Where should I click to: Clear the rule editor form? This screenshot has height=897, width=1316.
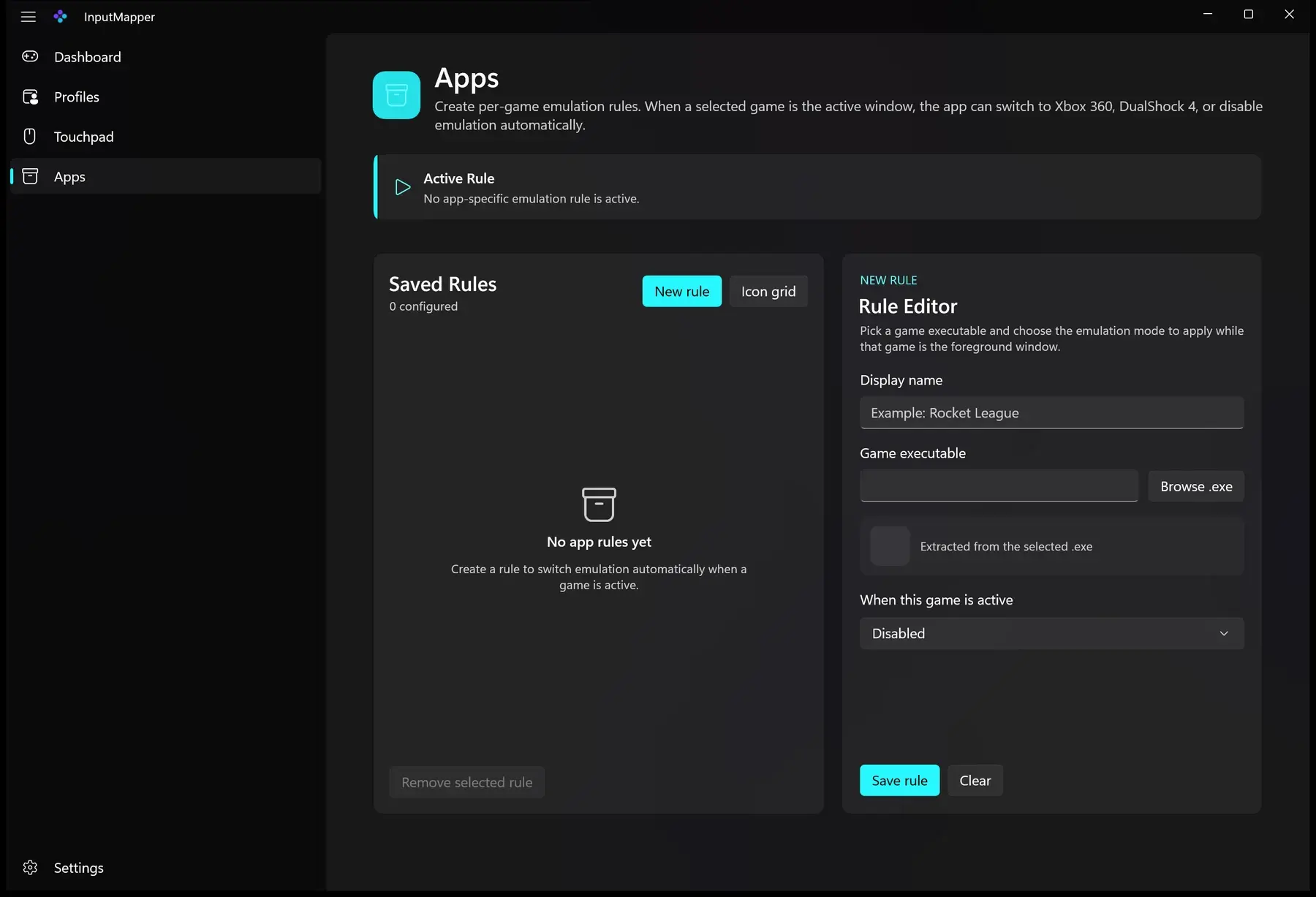tap(975, 780)
